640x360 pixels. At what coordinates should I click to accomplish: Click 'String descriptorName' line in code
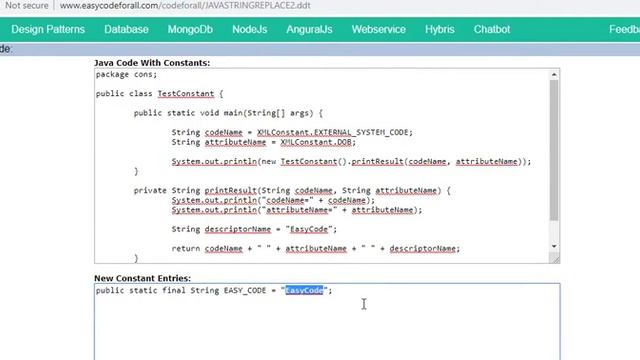click(x=254, y=229)
